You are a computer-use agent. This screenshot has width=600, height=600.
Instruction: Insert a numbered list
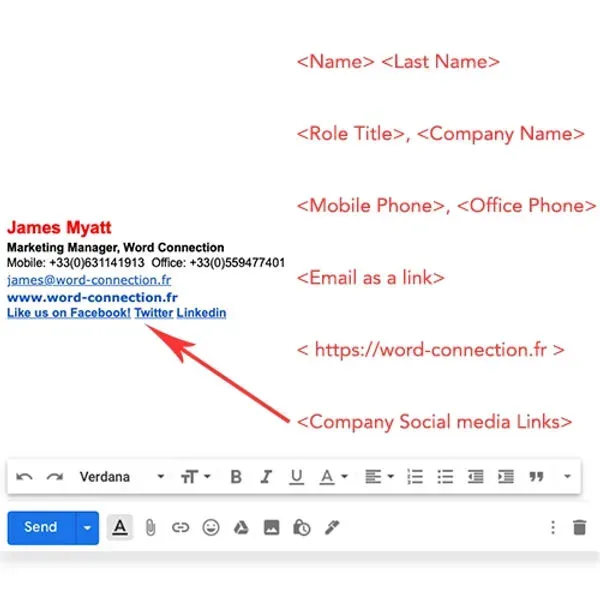click(x=415, y=477)
